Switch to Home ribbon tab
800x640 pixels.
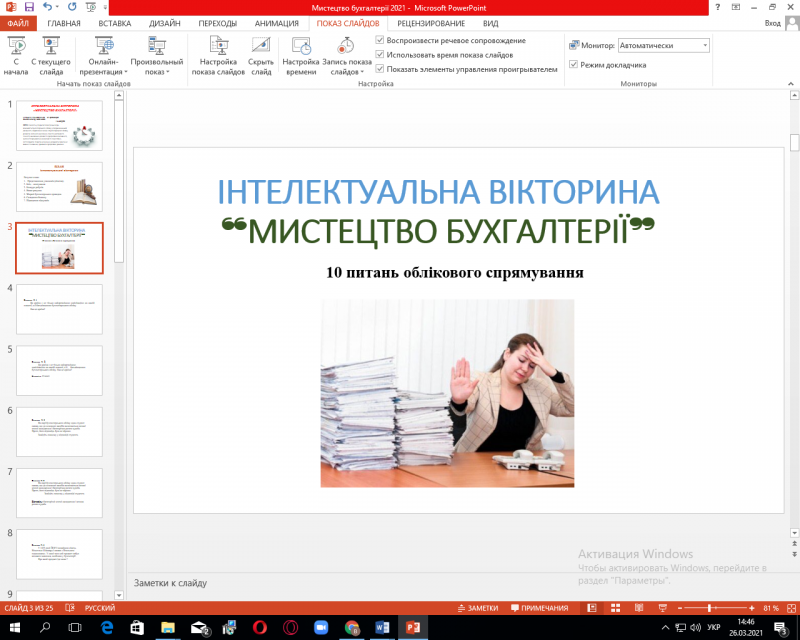[64, 23]
